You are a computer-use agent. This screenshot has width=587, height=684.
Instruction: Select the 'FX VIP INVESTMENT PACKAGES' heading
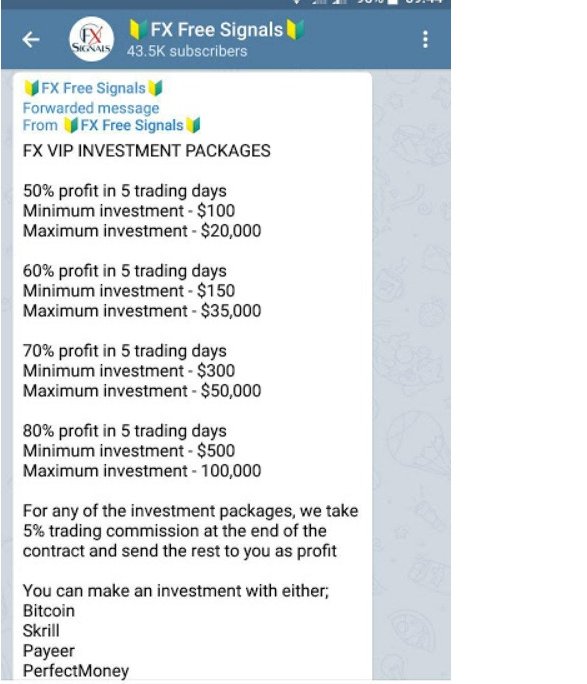pos(147,150)
